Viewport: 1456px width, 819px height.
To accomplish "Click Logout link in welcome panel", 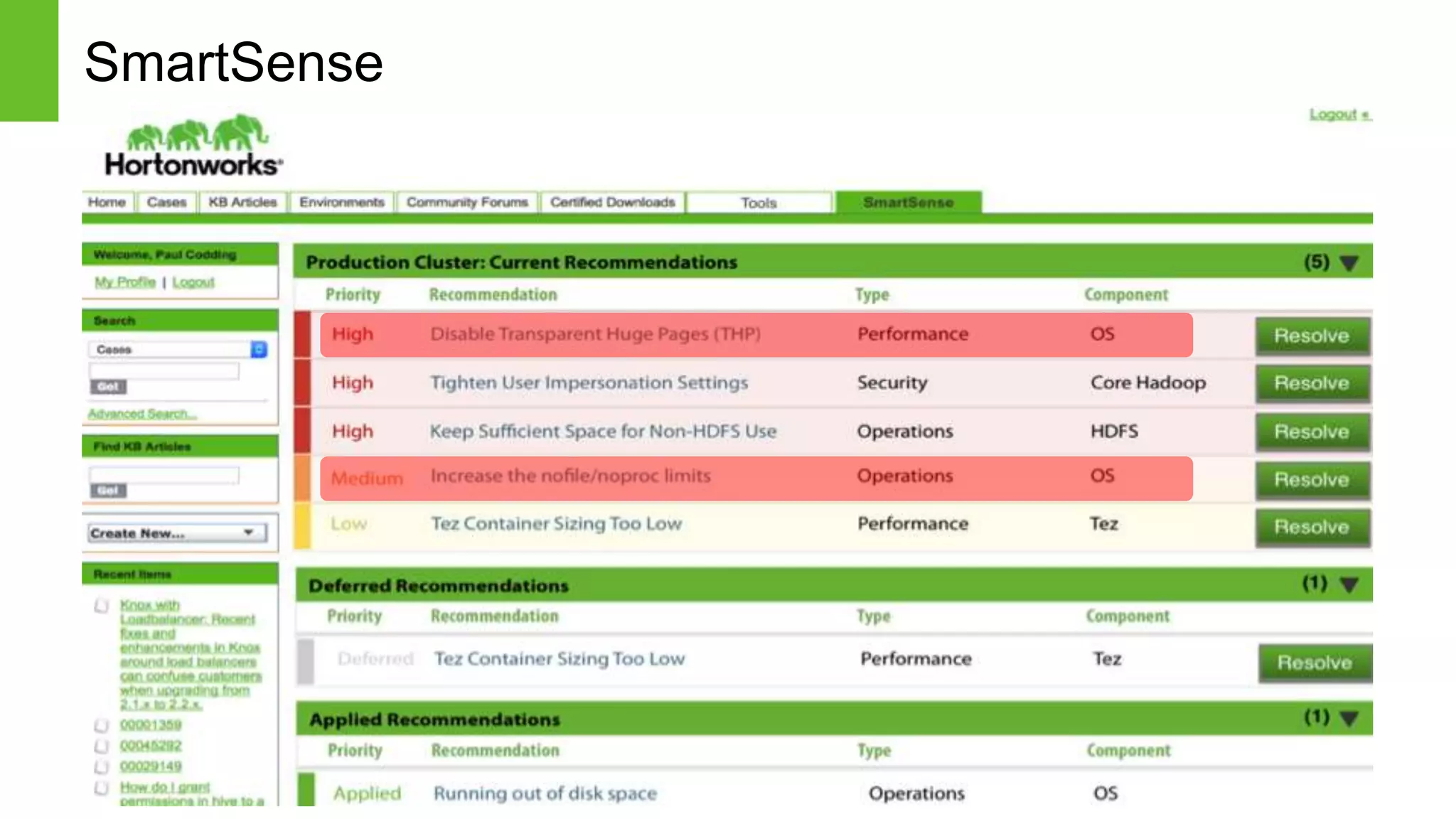I will pos(193,282).
